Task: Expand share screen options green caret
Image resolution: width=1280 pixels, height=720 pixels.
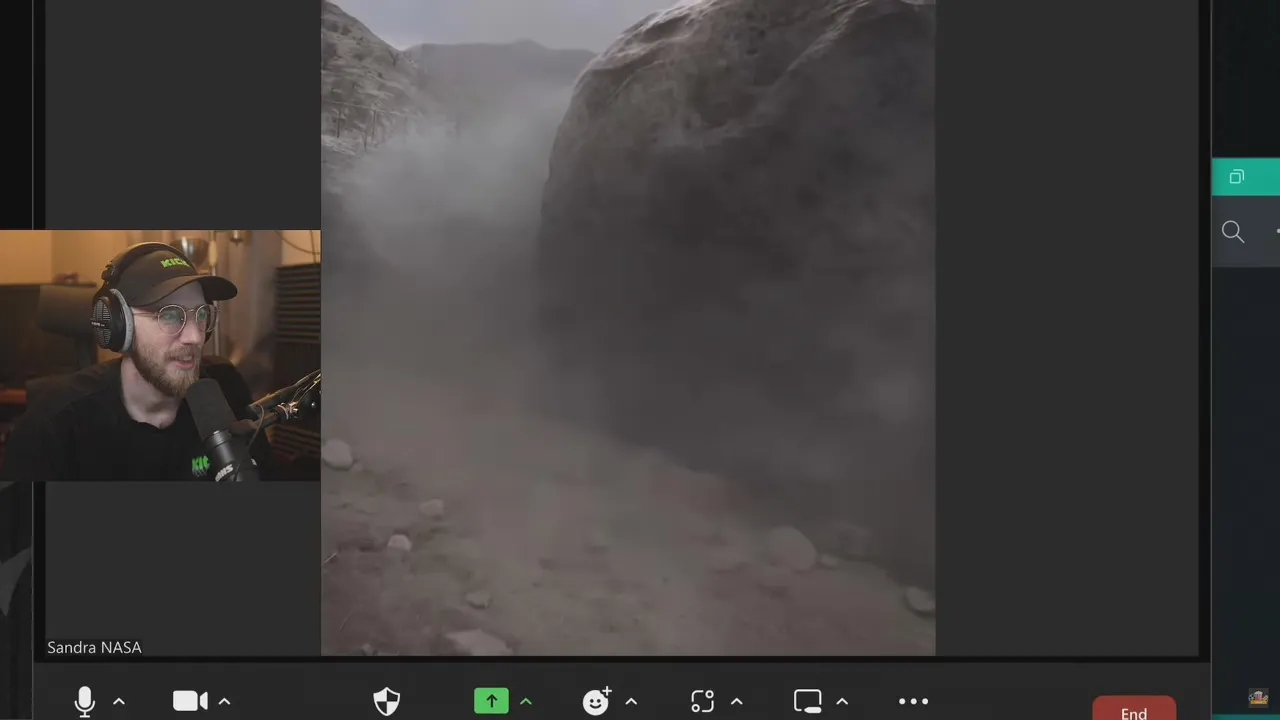Action: click(x=526, y=702)
